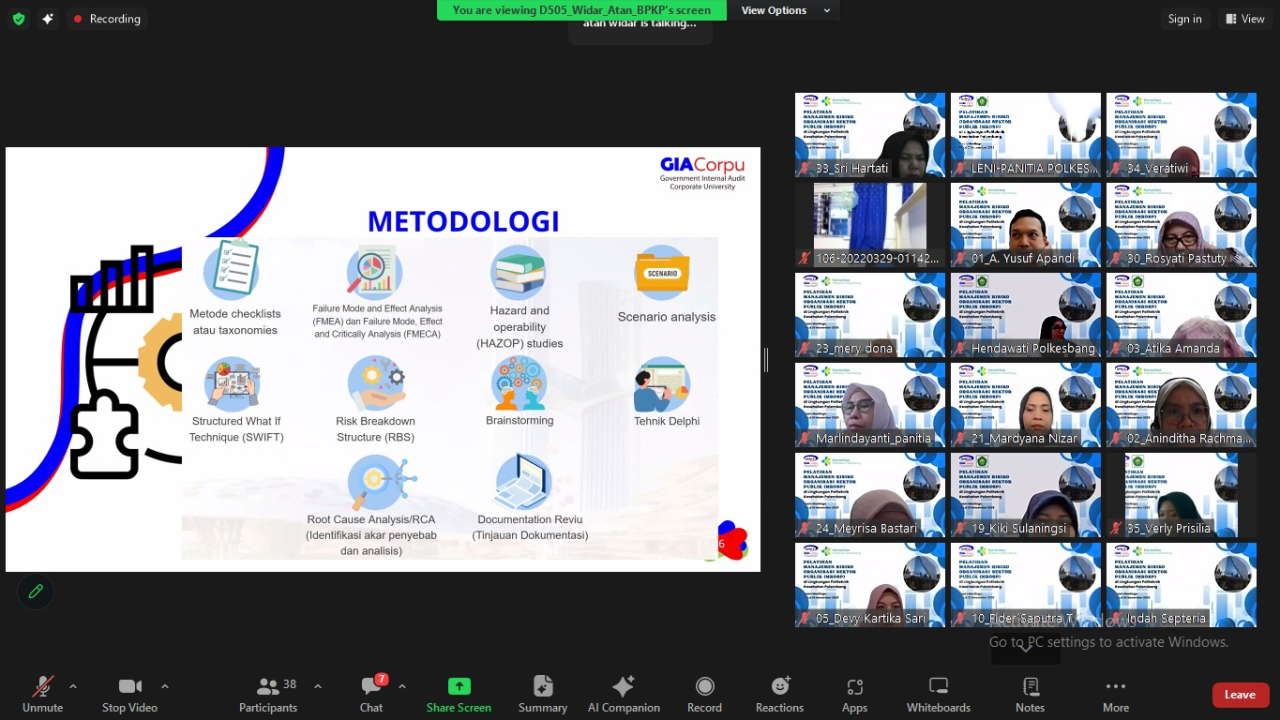The image size is (1280, 720).
Task: Open the More menu
Action: tap(1115, 694)
